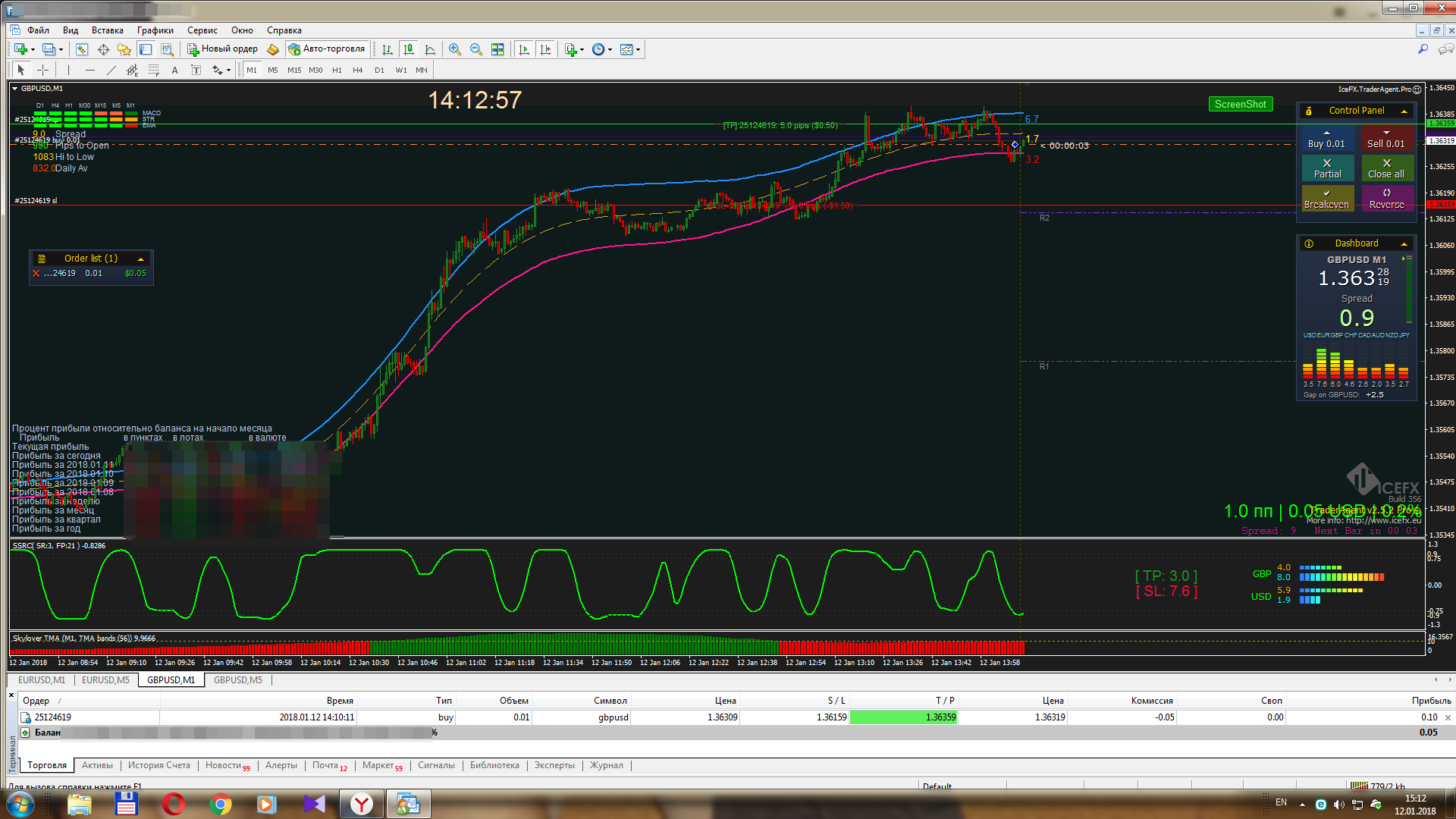Open the Navigator star-folder icon
Screen dimensions: 1456x819
coord(124,49)
